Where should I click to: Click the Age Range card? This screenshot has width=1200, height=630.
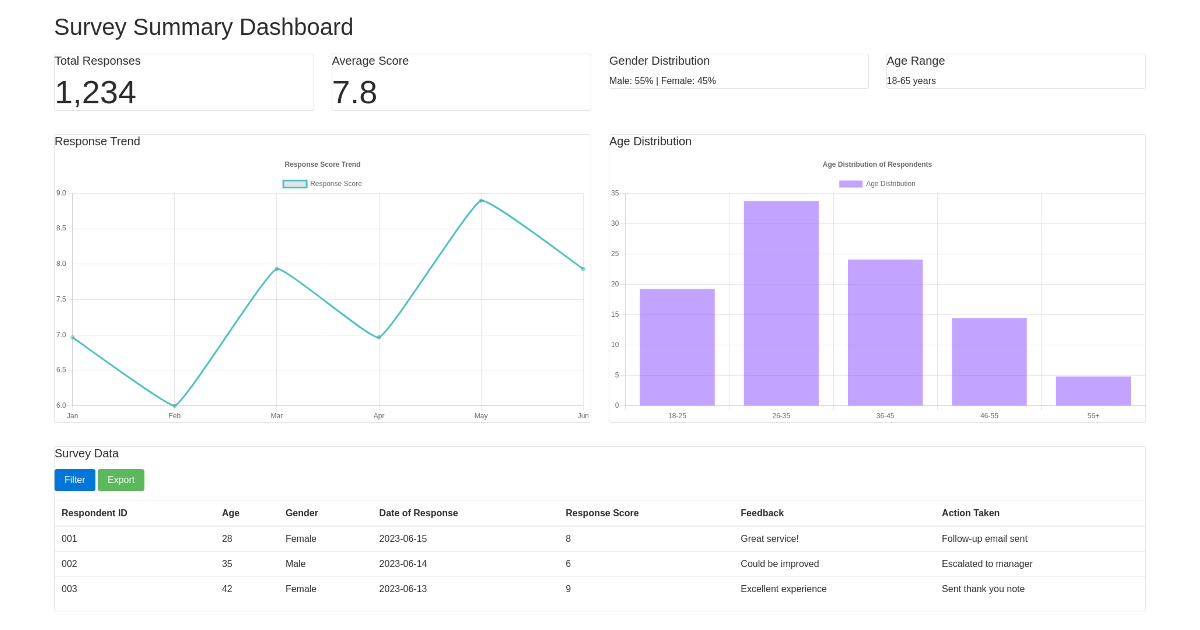(1014, 70)
